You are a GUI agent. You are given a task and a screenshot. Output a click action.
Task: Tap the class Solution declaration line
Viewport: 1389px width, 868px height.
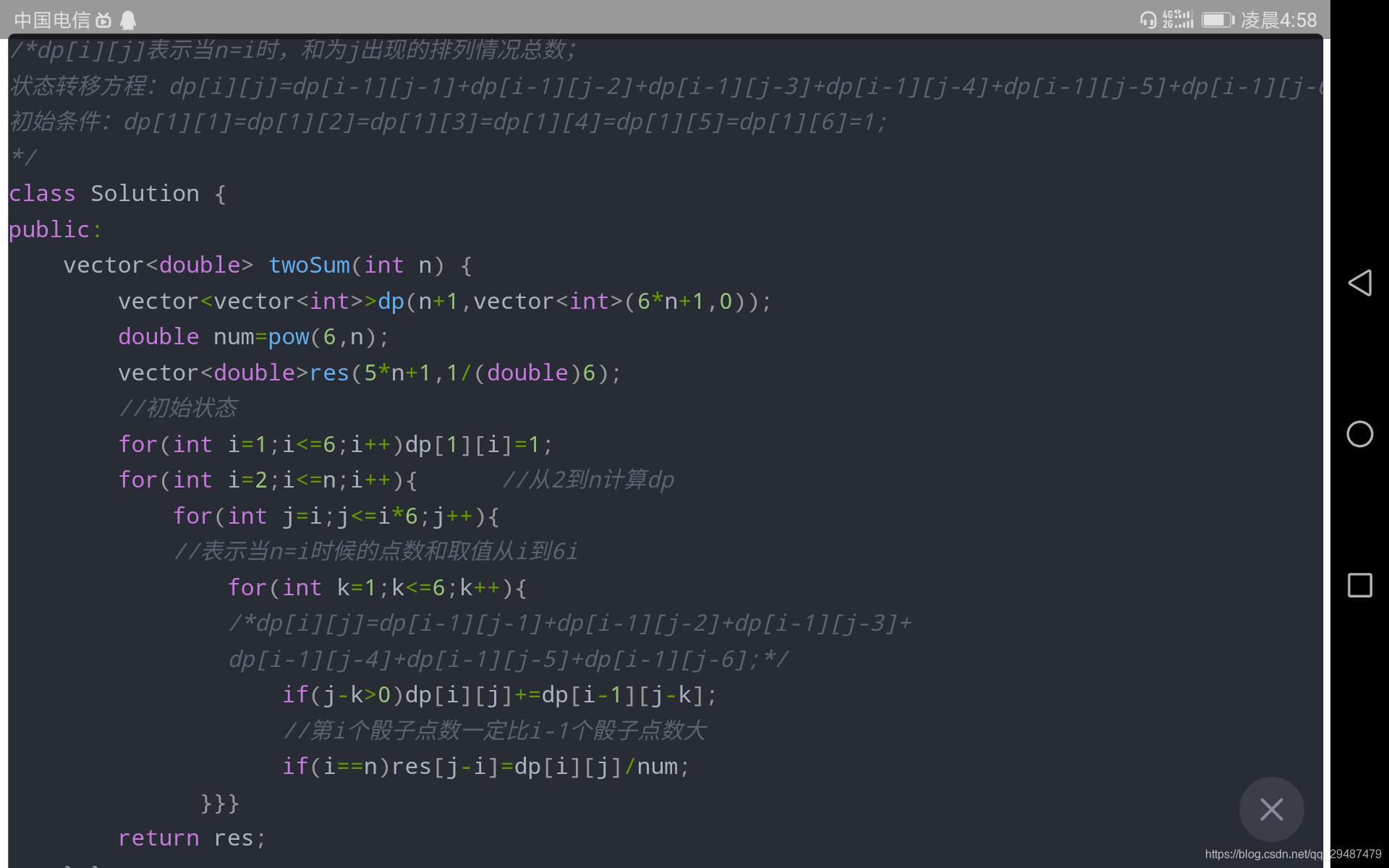pos(117,194)
